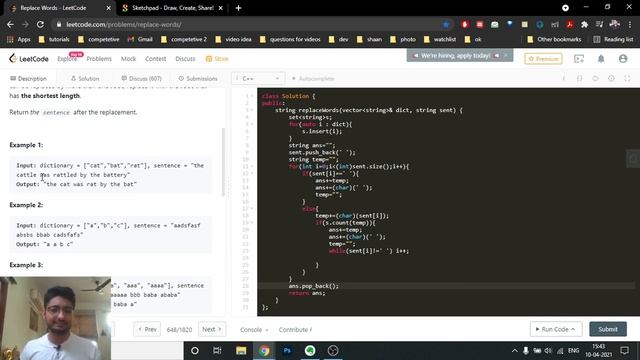Image resolution: width=640 pixels, height=360 pixels.
Task: Click the braces format code icon
Action: [x=580, y=78]
